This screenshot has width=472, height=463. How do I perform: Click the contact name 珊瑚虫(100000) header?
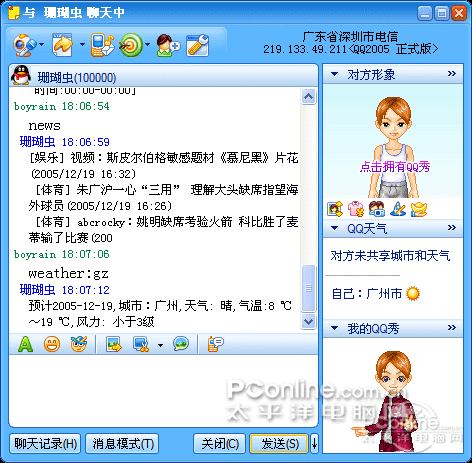(77, 78)
